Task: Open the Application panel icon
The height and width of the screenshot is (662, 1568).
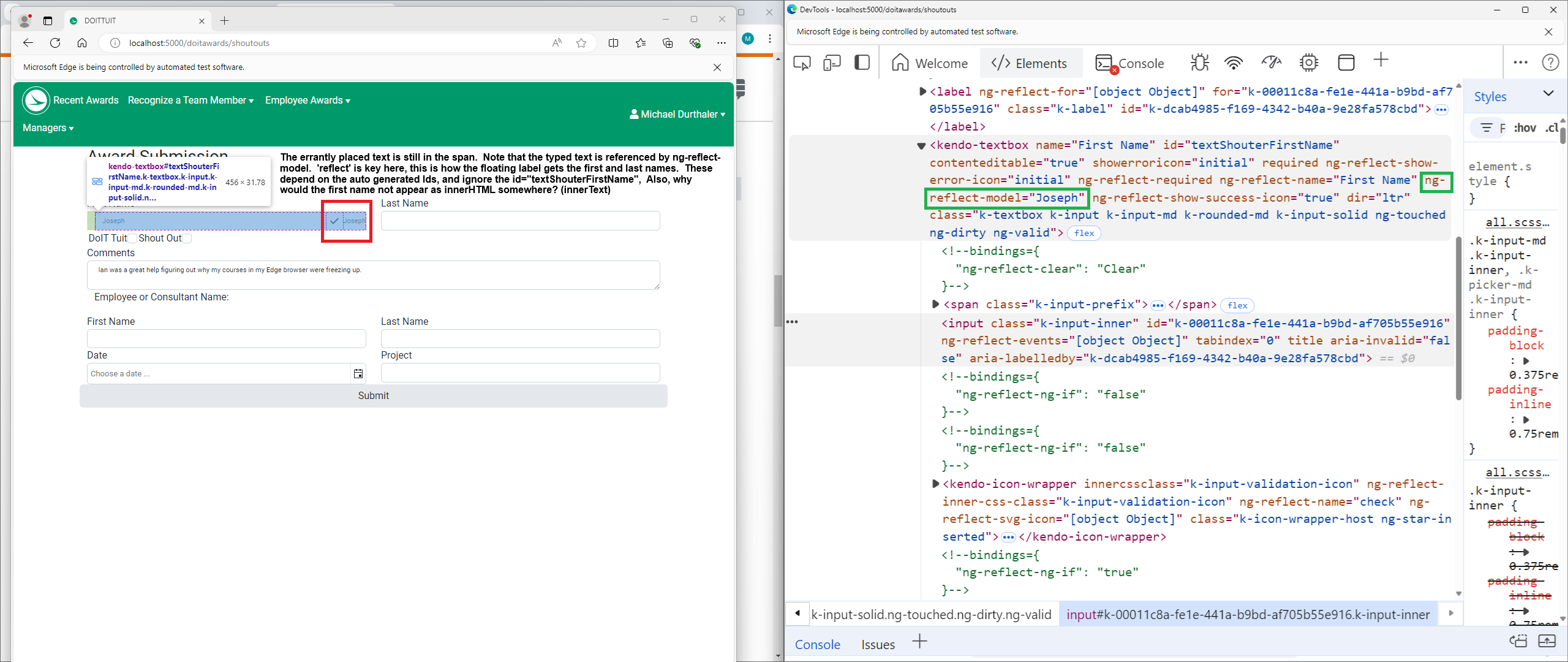Action: tap(1346, 63)
